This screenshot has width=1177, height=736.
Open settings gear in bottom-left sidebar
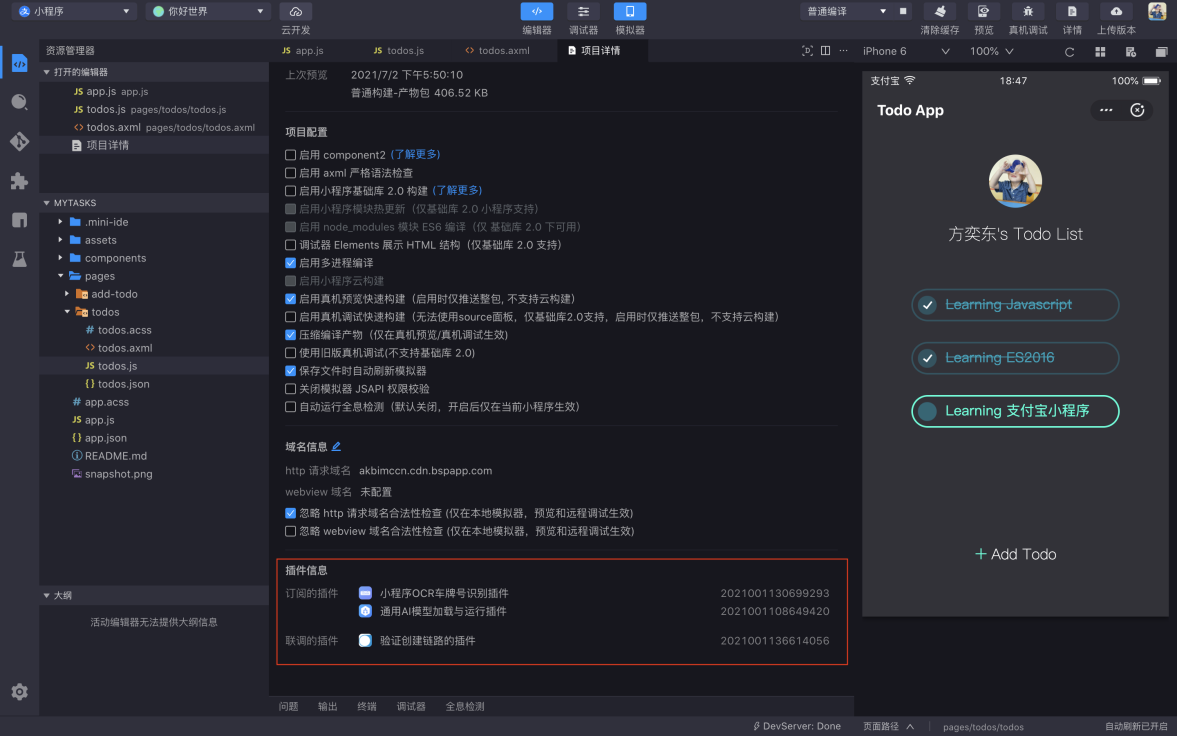(x=19, y=691)
